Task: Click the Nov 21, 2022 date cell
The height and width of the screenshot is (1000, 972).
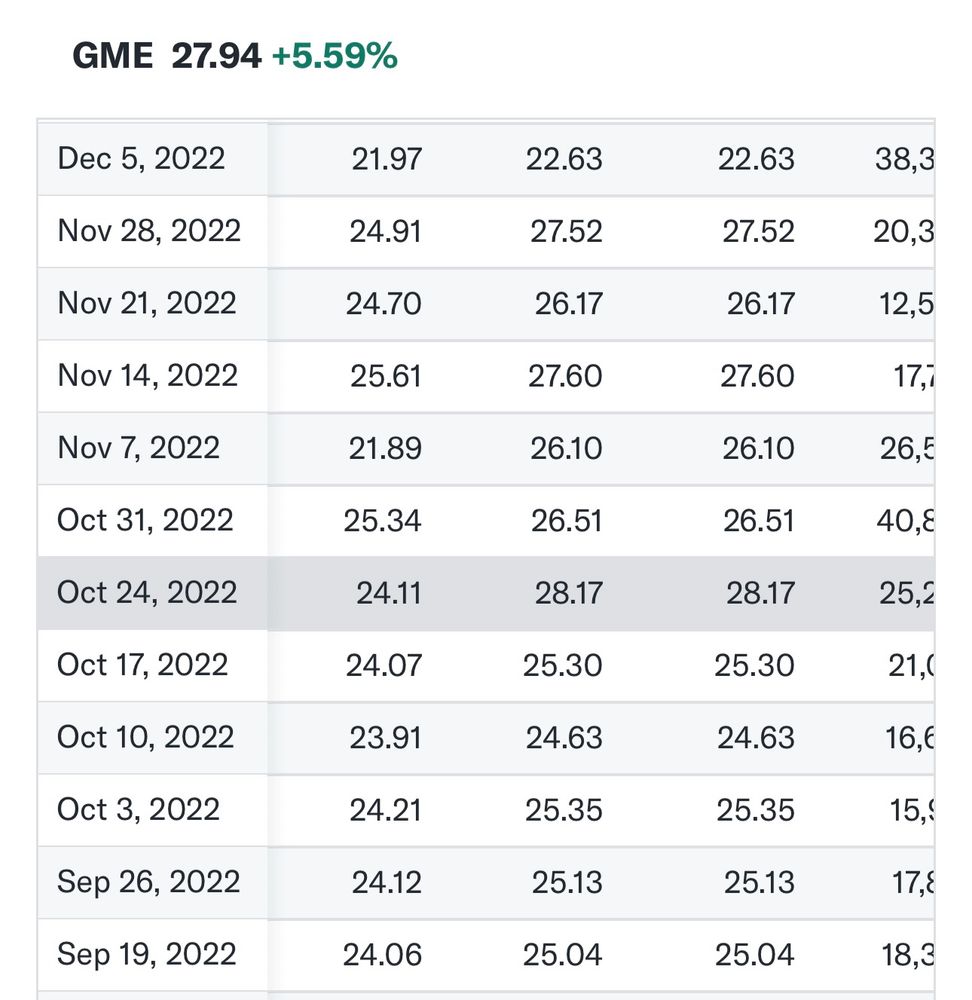Action: coord(147,303)
